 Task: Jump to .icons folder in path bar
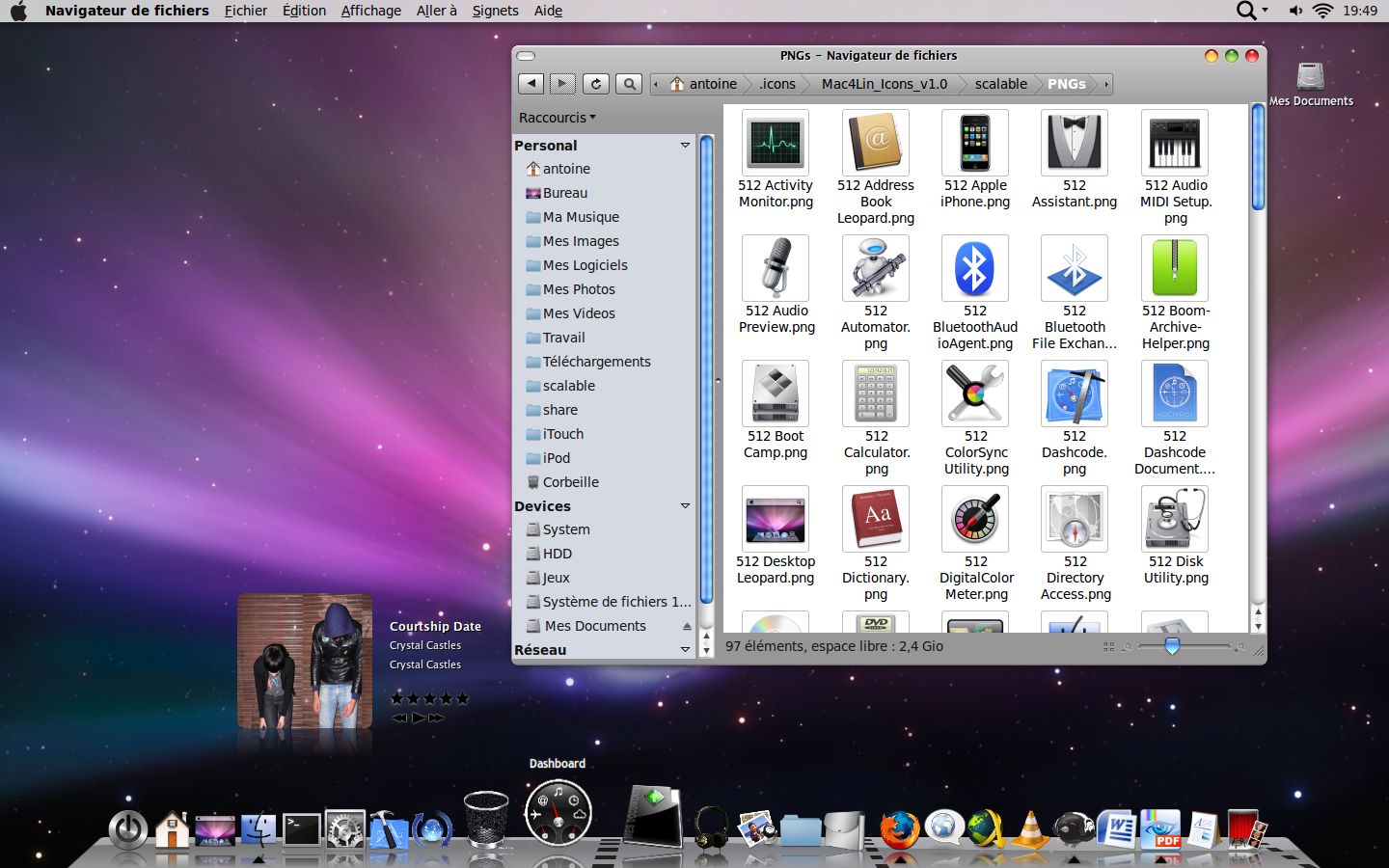pos(777,84)
